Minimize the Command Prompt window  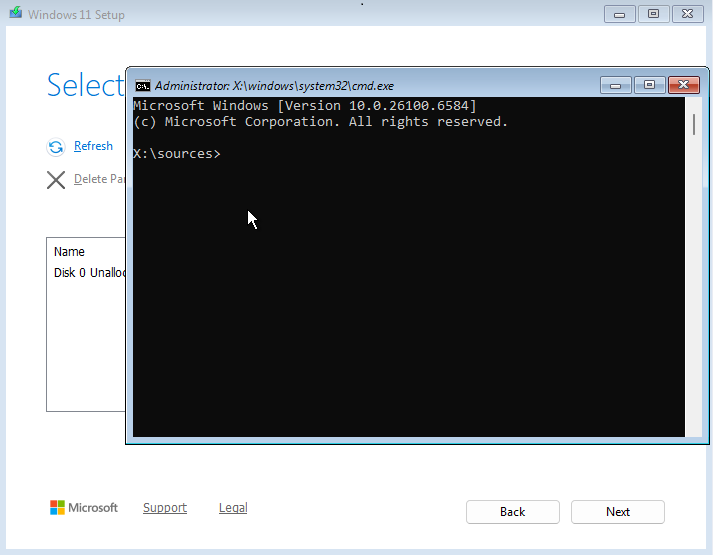point(616,85)
